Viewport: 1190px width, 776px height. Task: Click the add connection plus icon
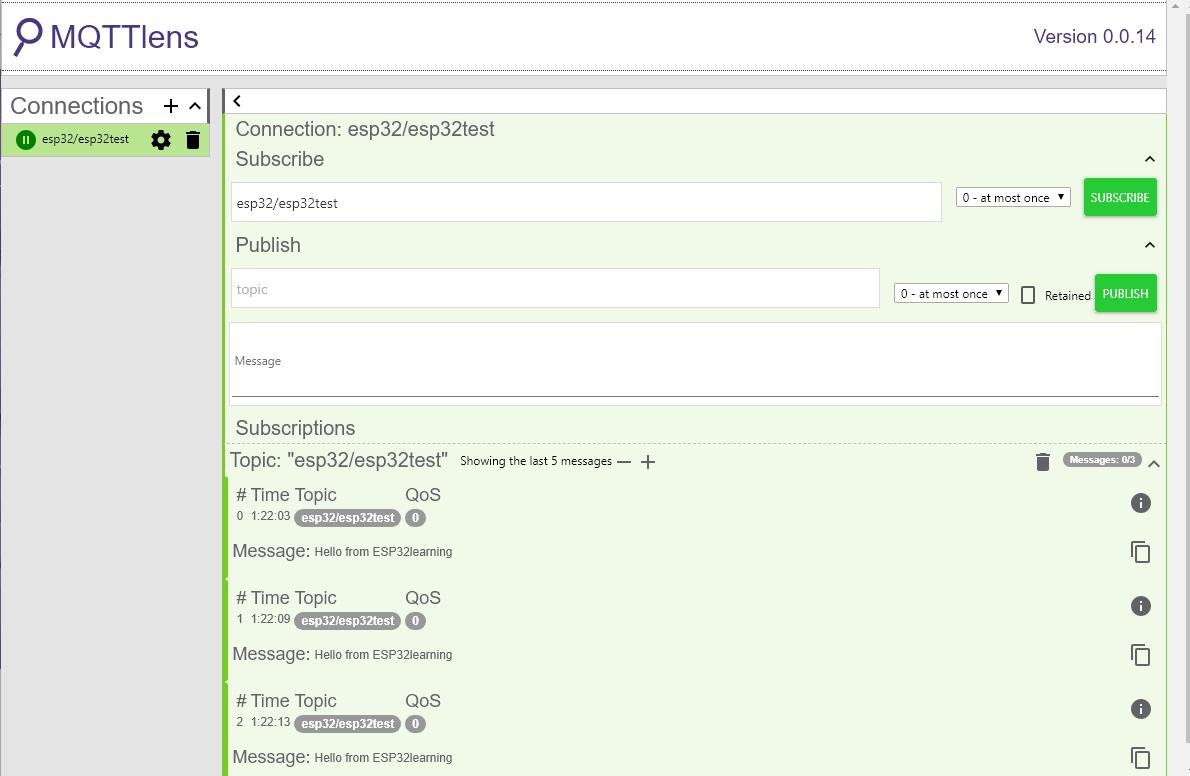point(171,106)
